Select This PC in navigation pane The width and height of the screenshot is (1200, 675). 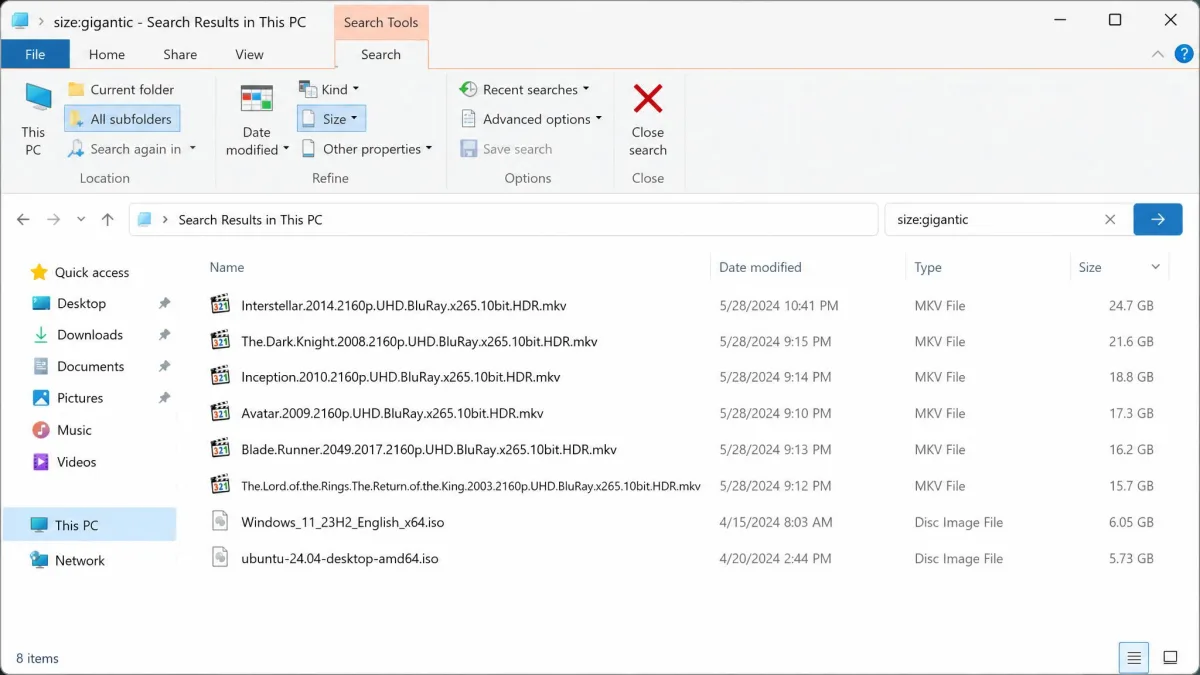(x=89, y=525)
